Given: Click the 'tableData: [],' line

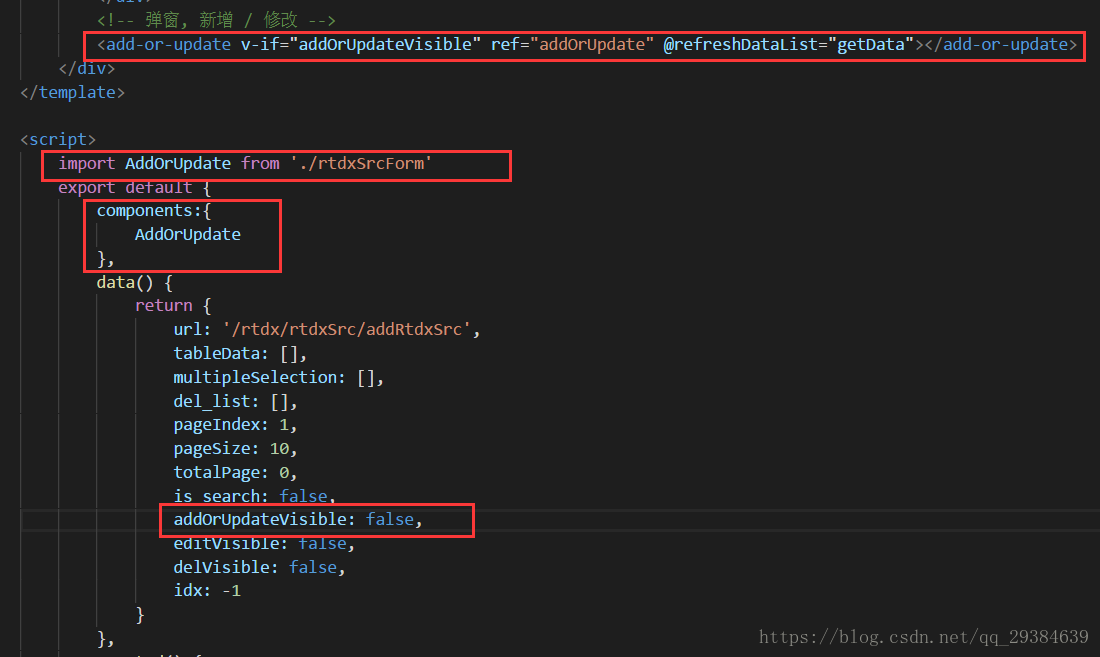Looking at the screenshot, I should 240,353.
